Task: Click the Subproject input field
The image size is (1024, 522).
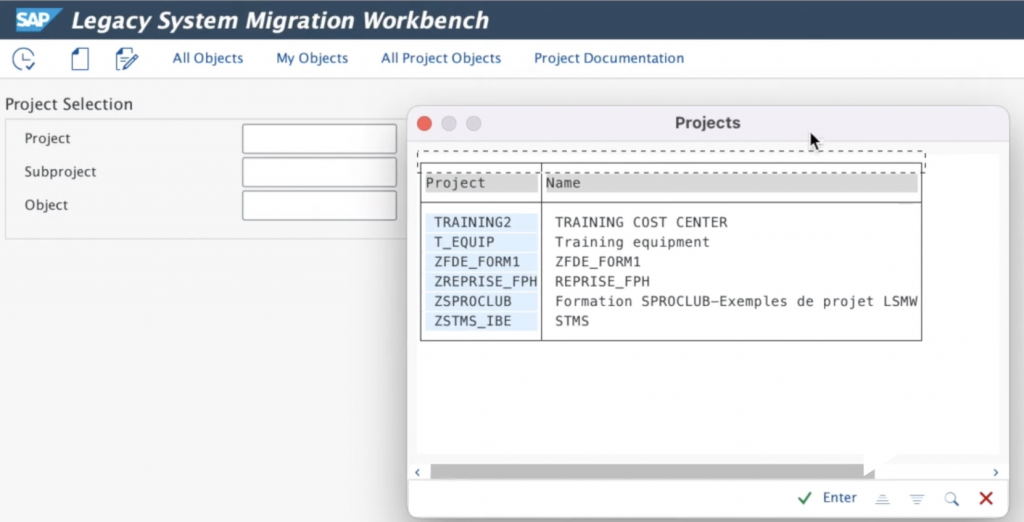Action: 319,172
